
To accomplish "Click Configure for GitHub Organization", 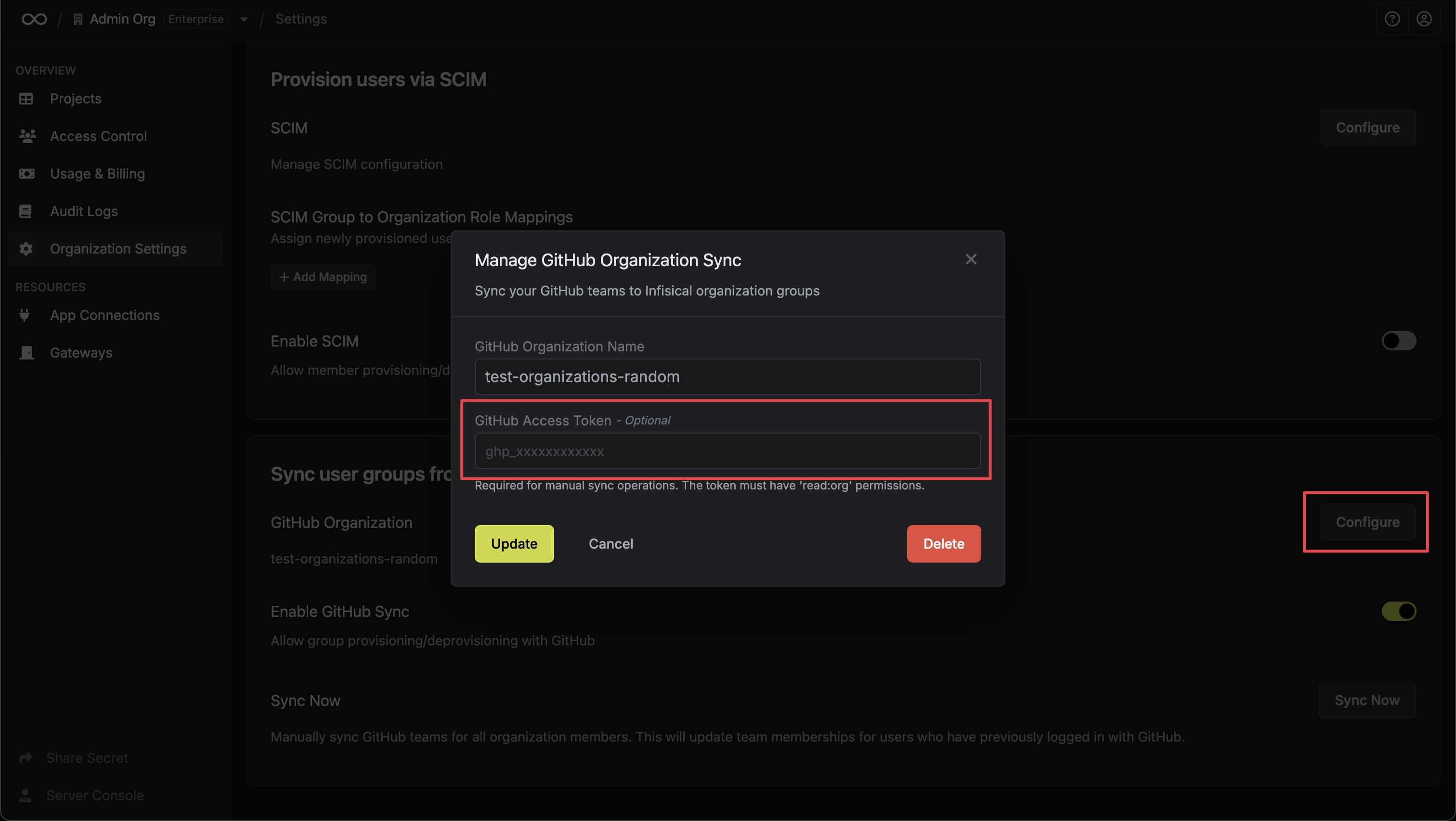I will 1367,522.
